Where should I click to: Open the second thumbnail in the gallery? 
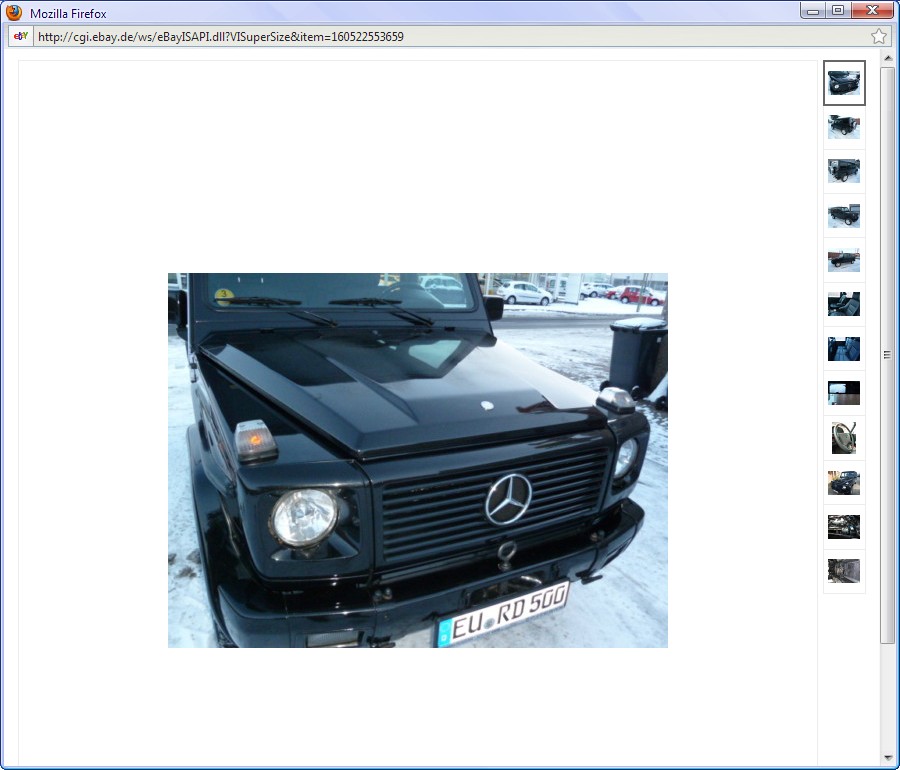click(844, 127)
